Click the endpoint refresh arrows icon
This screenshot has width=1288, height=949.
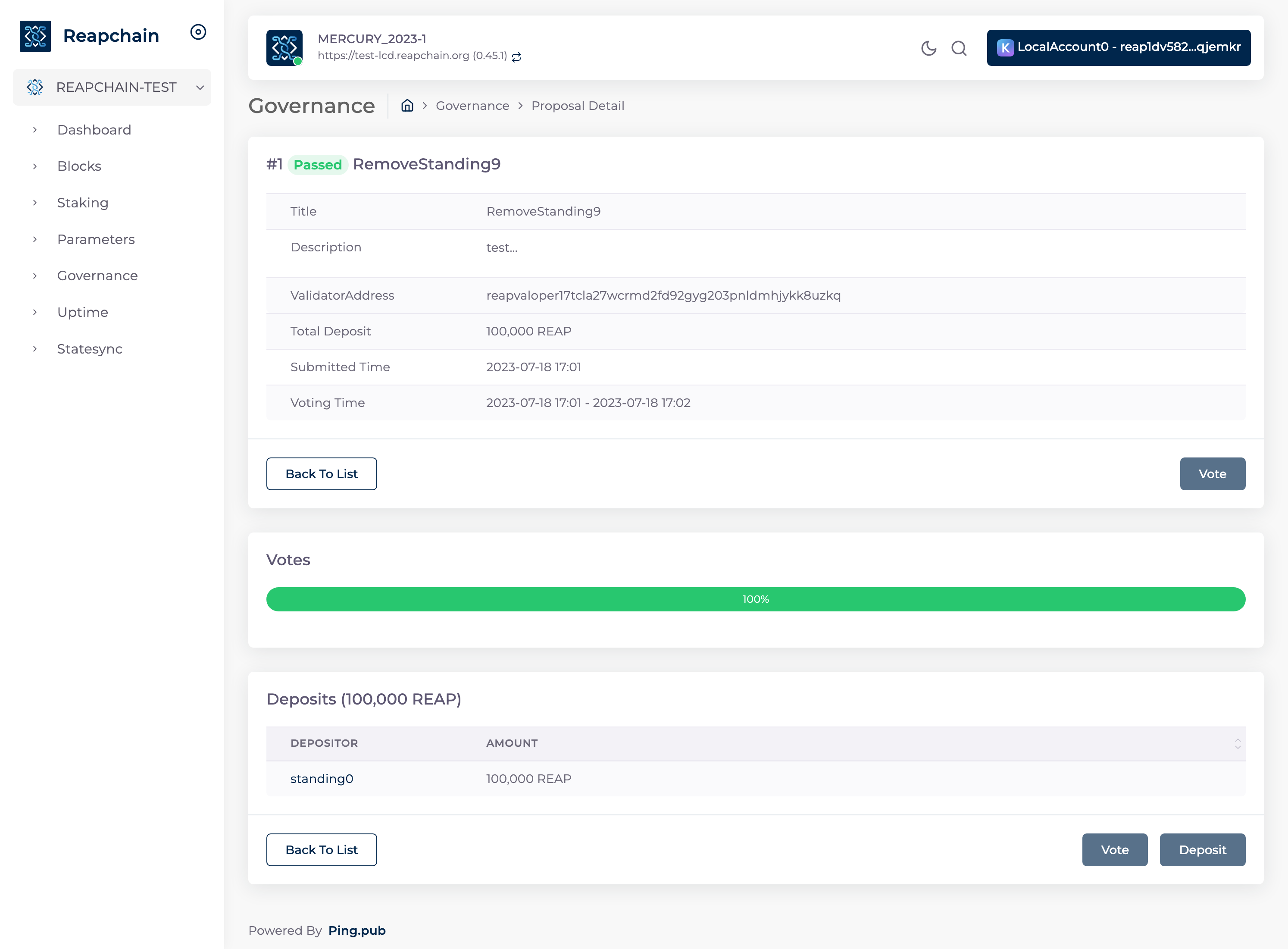tap(516, 57)
